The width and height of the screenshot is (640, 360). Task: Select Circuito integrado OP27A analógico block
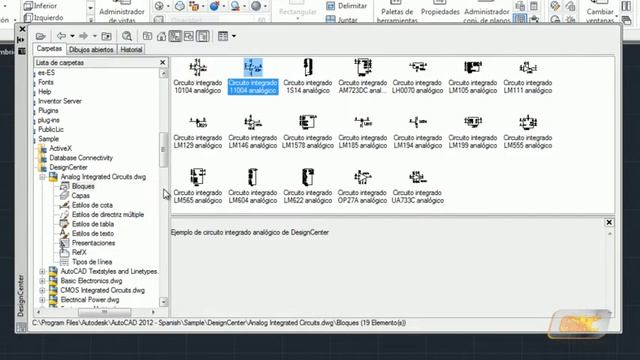[362, 187]
